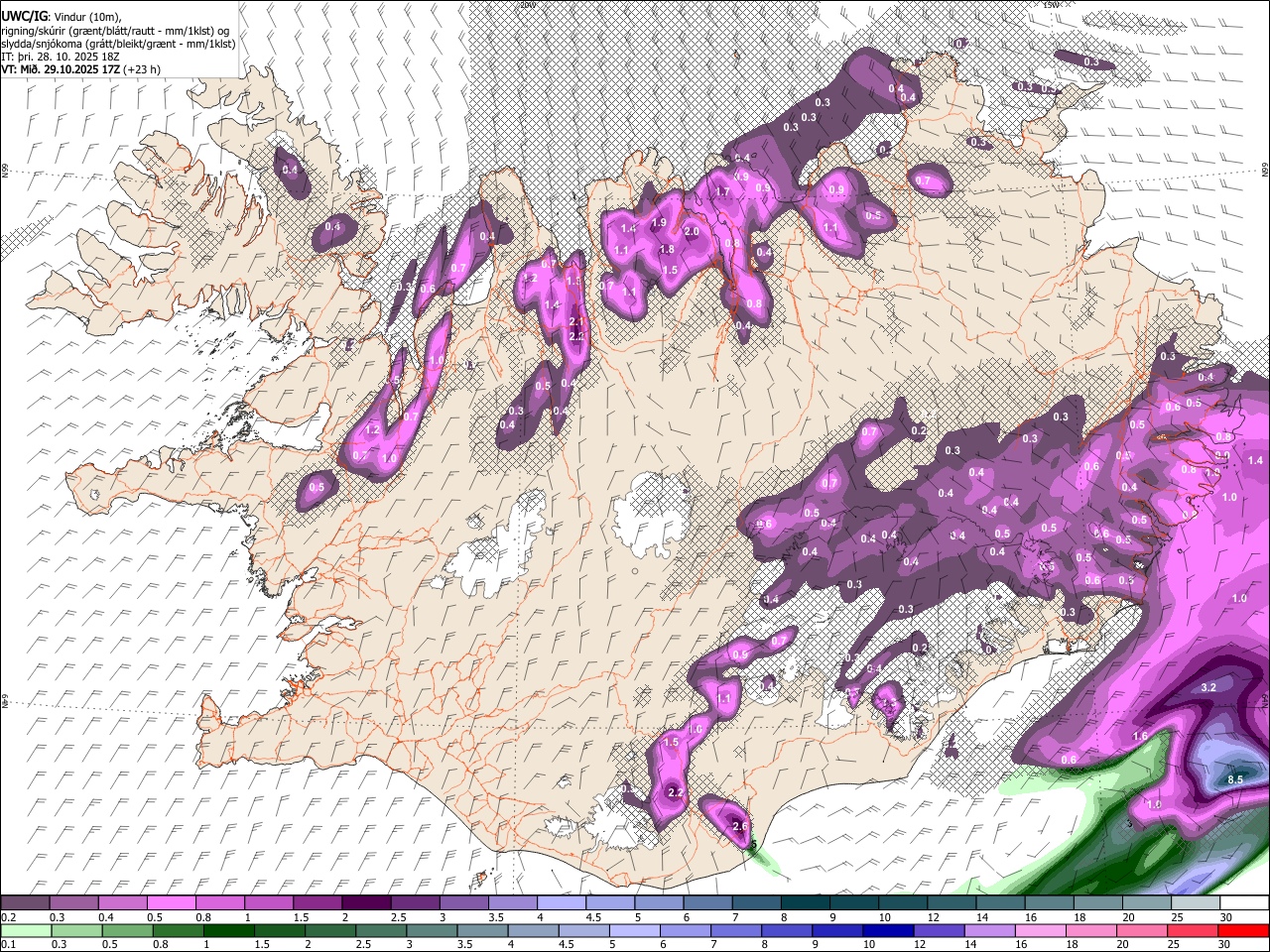Viewport: 1270px width, 952px height.
Task: Click the 2.1 precipitation value on the map
Action: [576, 321]
